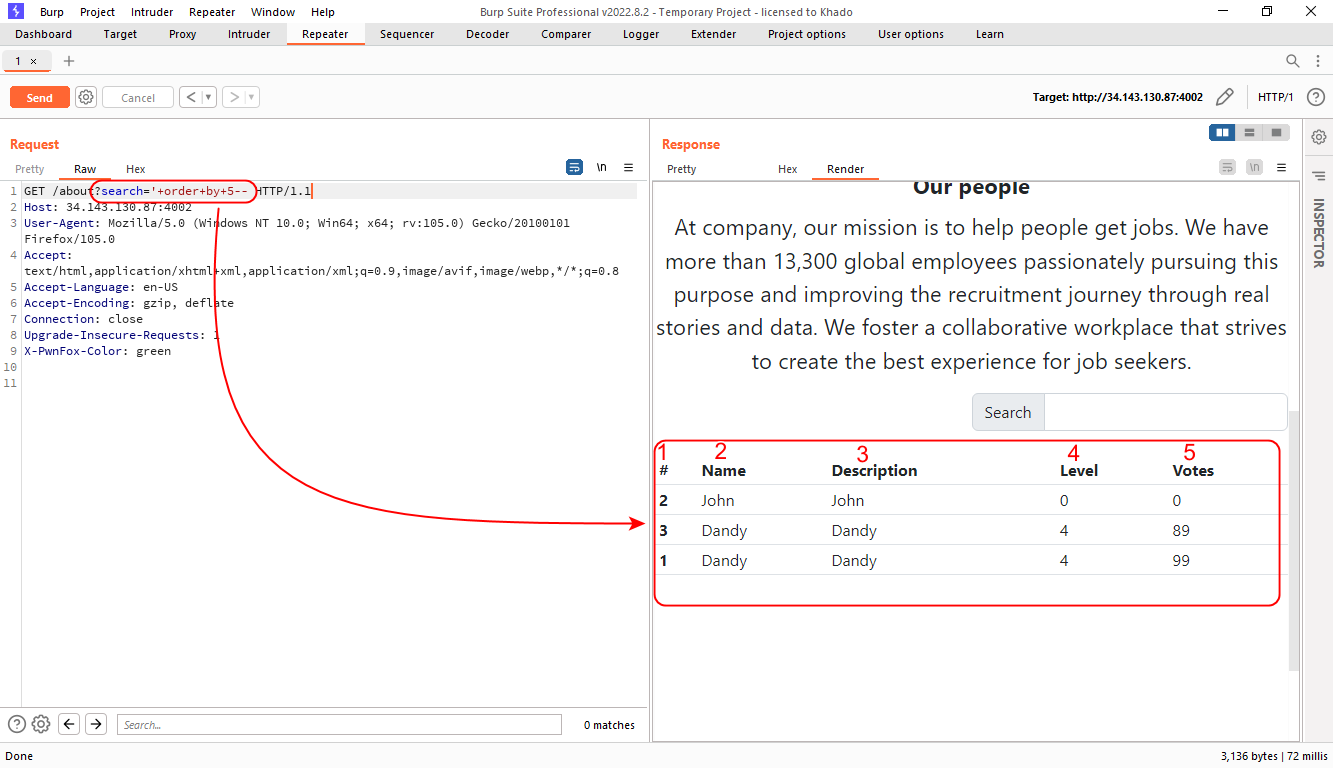Open search settings gear icon
1333x768 pixels.
click(x=41, y=724)
